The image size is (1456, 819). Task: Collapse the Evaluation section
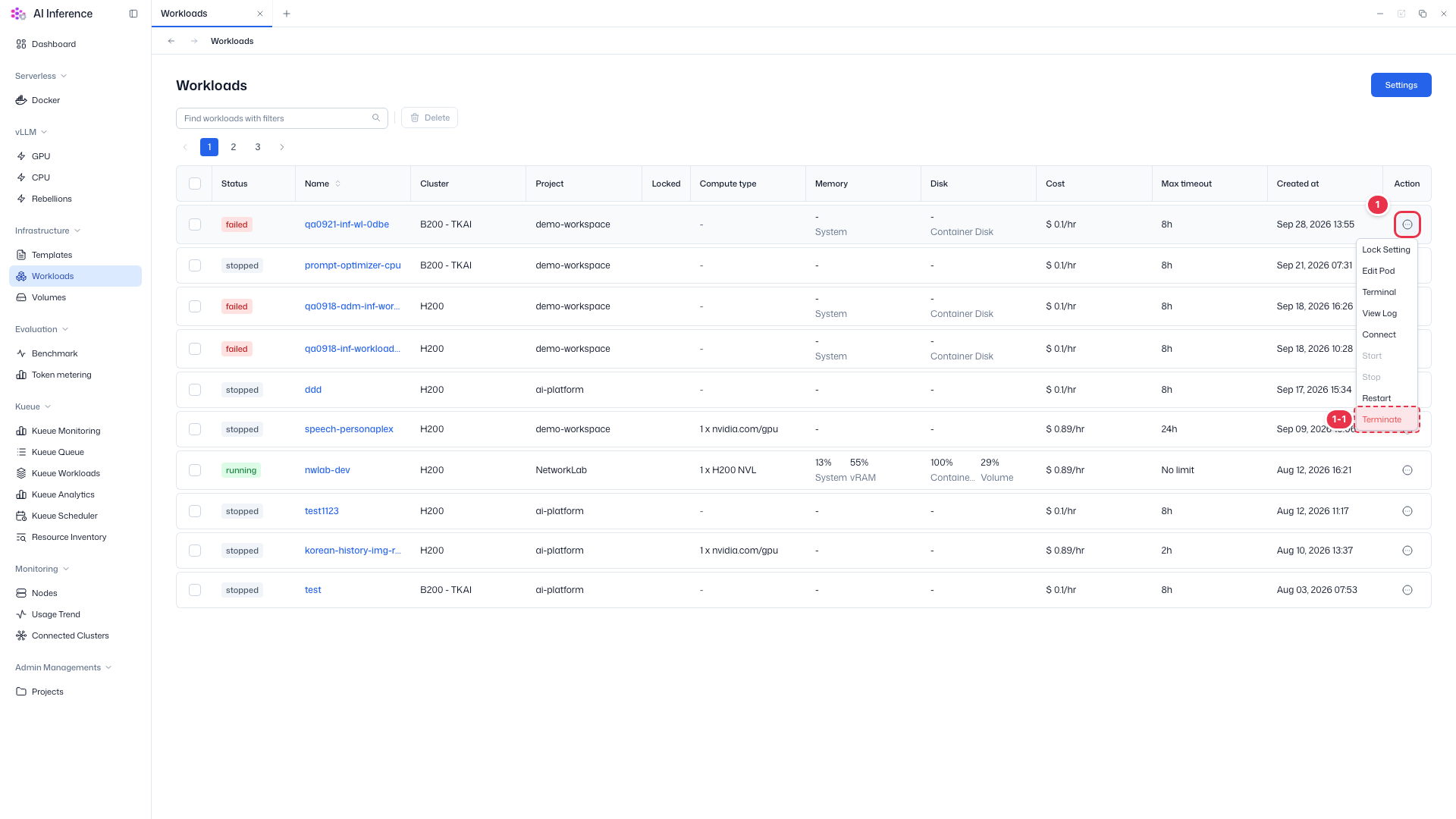(42, 329)
